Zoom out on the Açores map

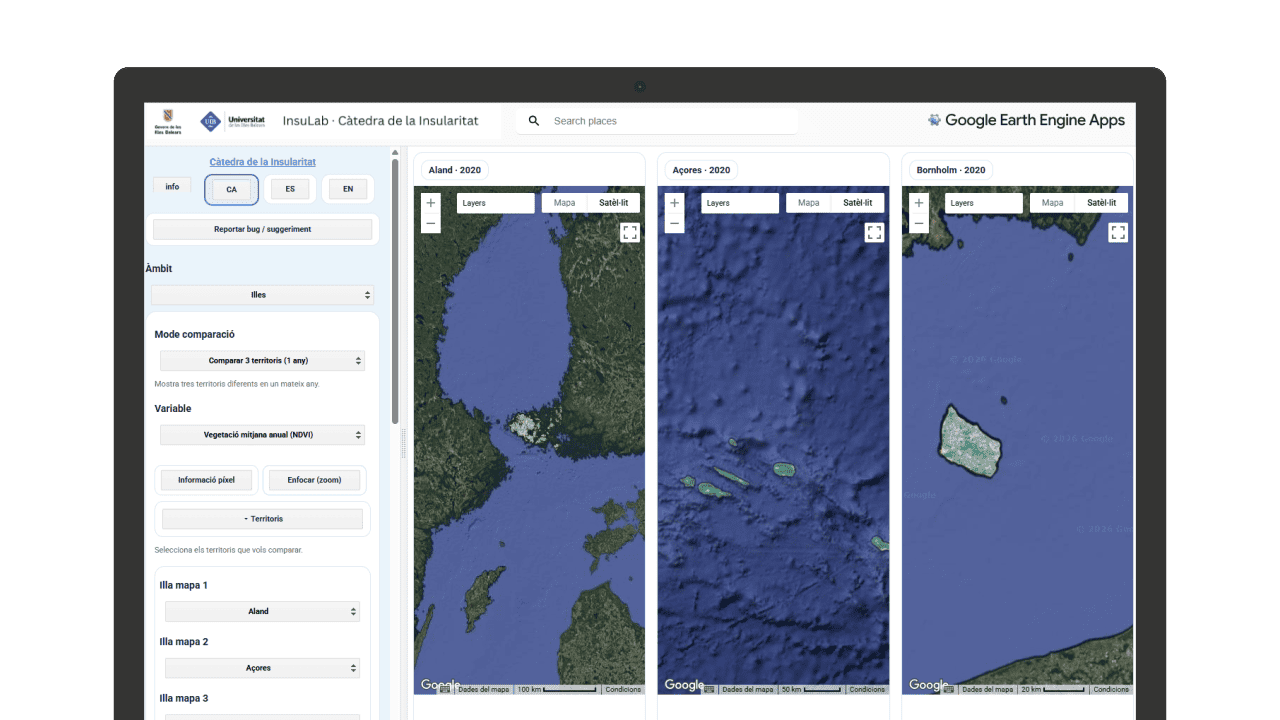(675, 223)
